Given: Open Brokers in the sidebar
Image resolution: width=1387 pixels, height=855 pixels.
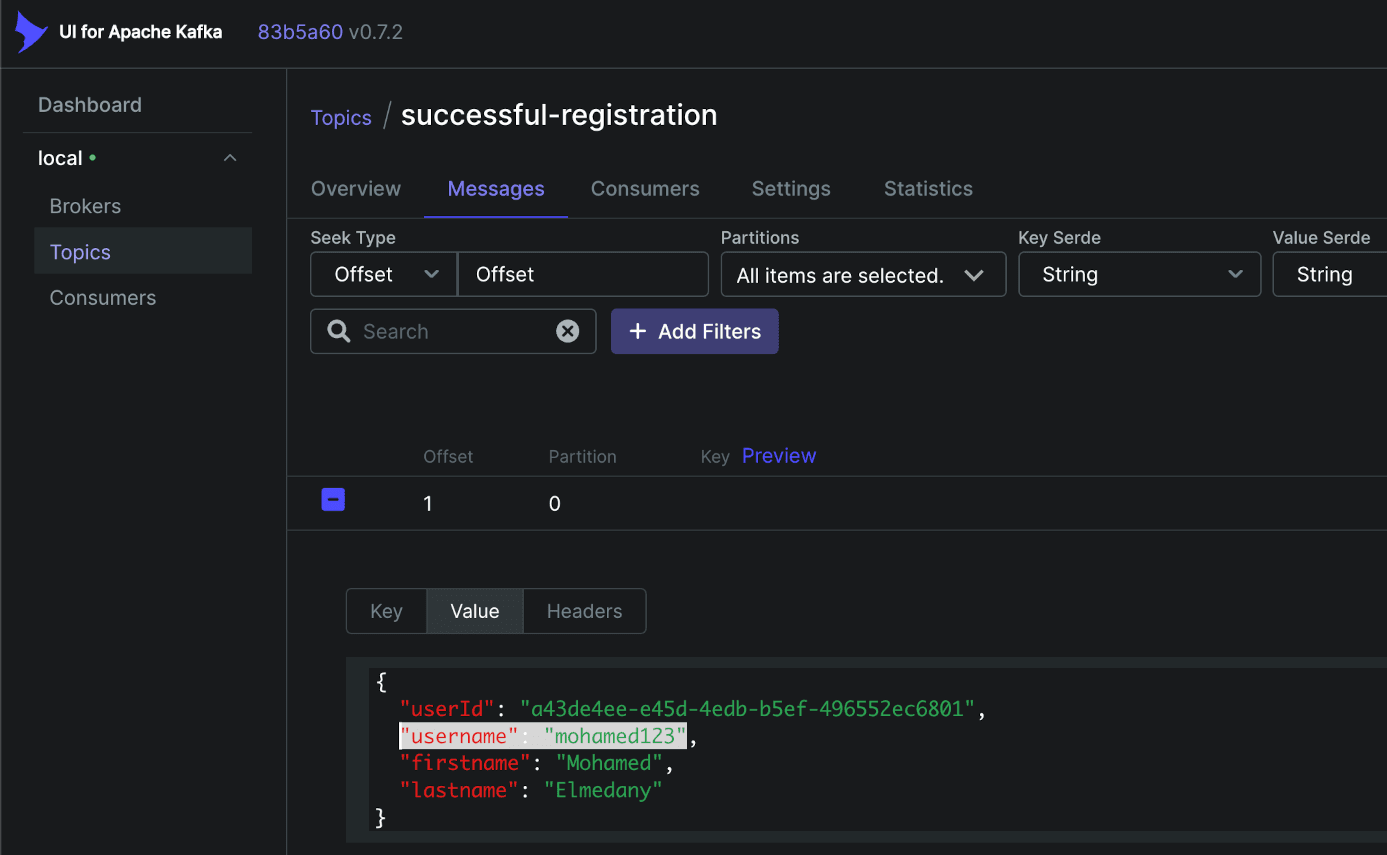Looking at the screenshot, I should (85, 206).
